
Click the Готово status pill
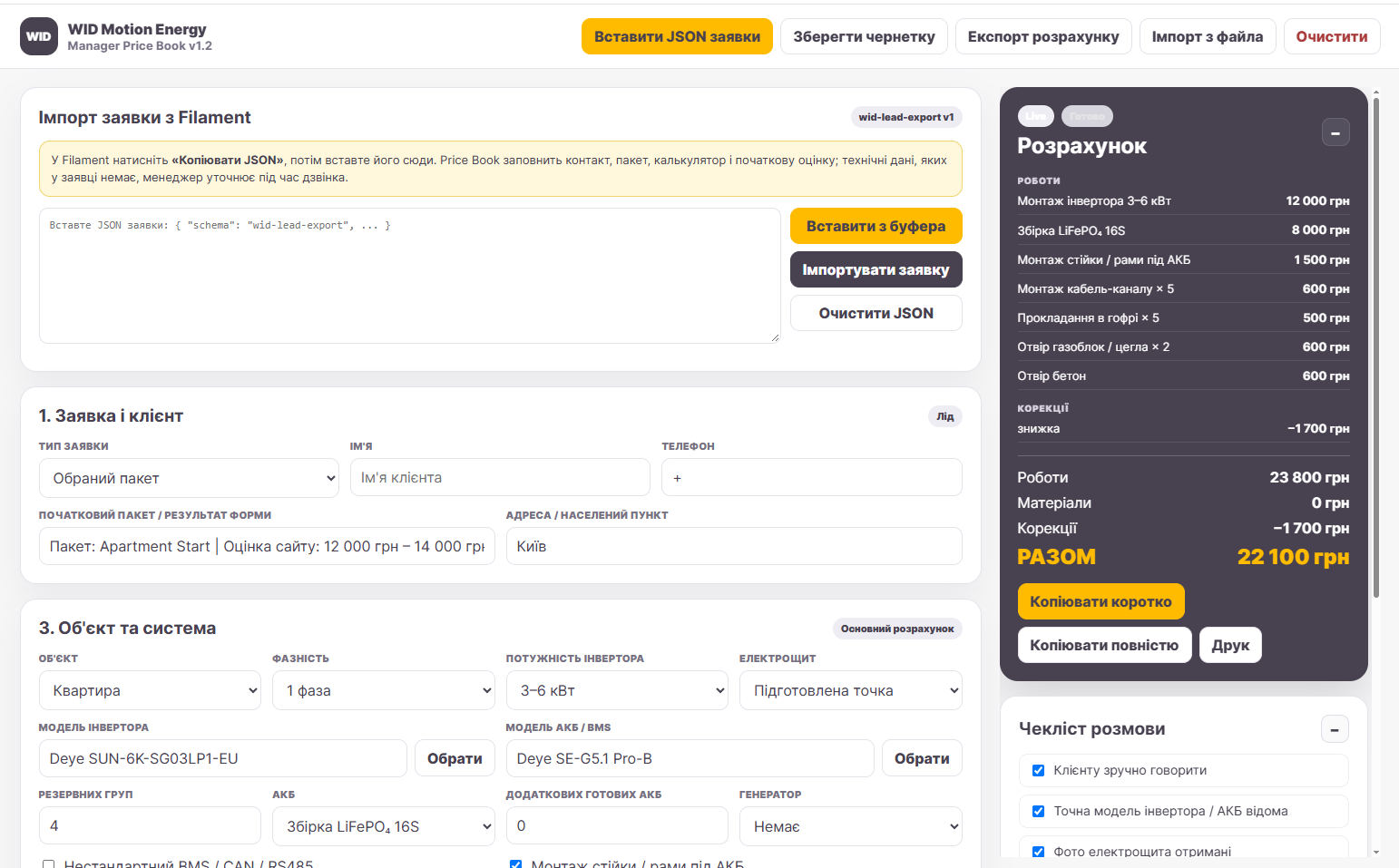tap(1087, 116)
